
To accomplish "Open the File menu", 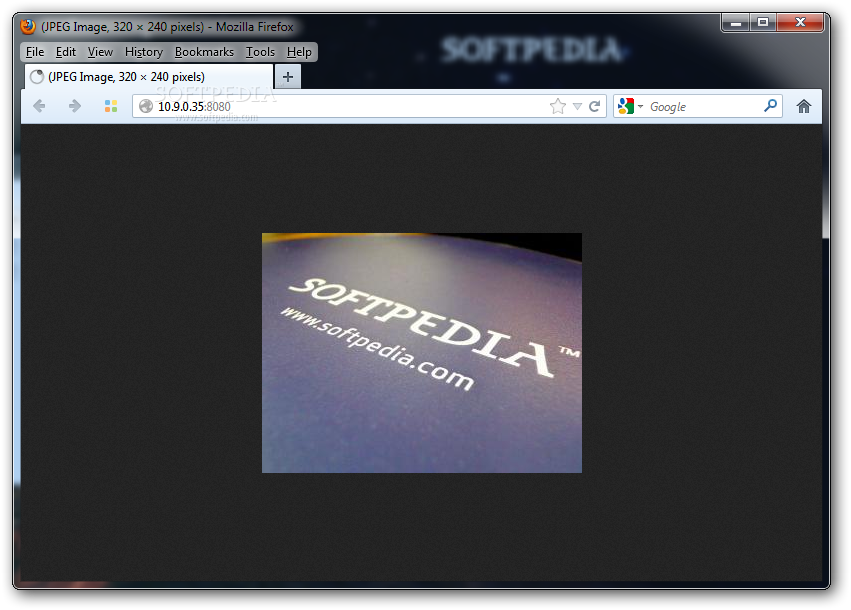I will [x=35, y=52].
